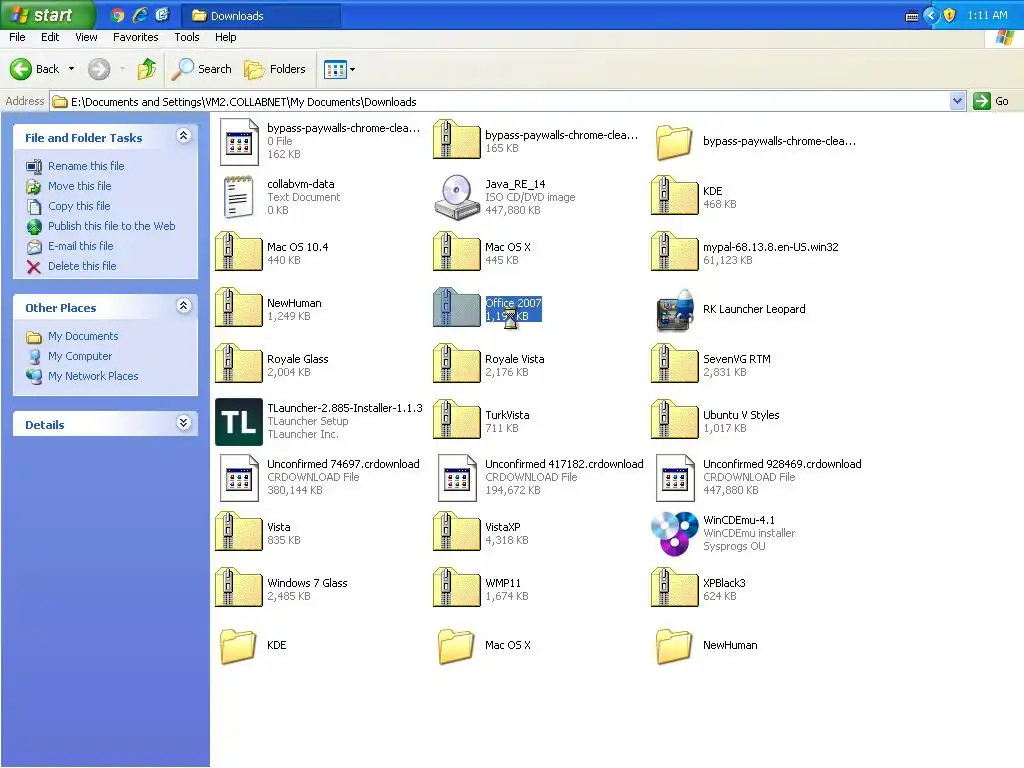Screen dimensions: 1024x768
Task: Select the XPBlack3 zip icon
Action: click(x=675, y=588)
